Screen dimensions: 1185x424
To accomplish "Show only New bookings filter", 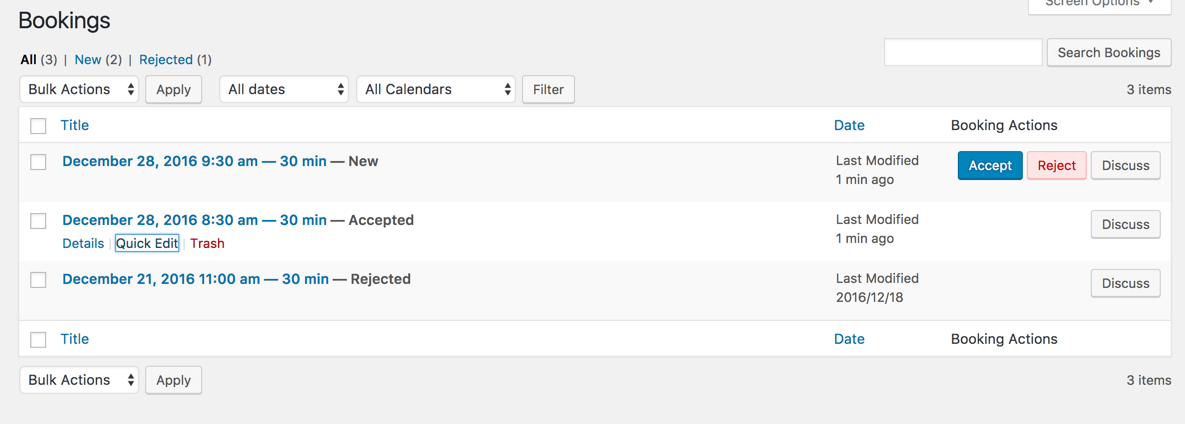I will click(x=88, y=60).
